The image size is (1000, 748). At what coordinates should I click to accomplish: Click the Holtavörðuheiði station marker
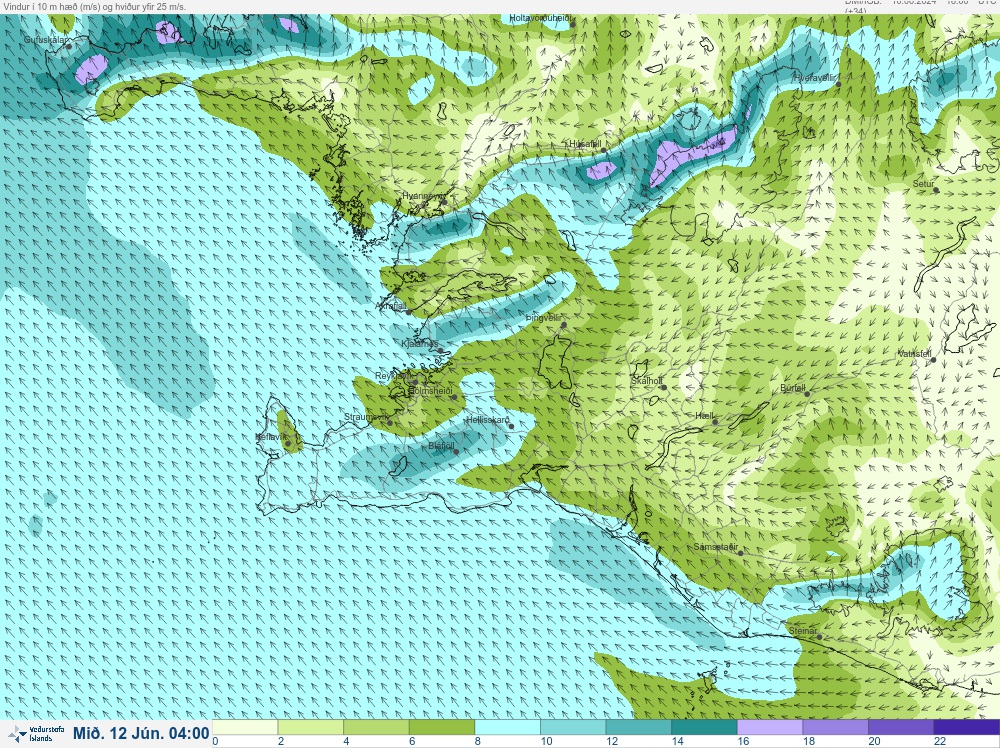[x=573, y=25]
